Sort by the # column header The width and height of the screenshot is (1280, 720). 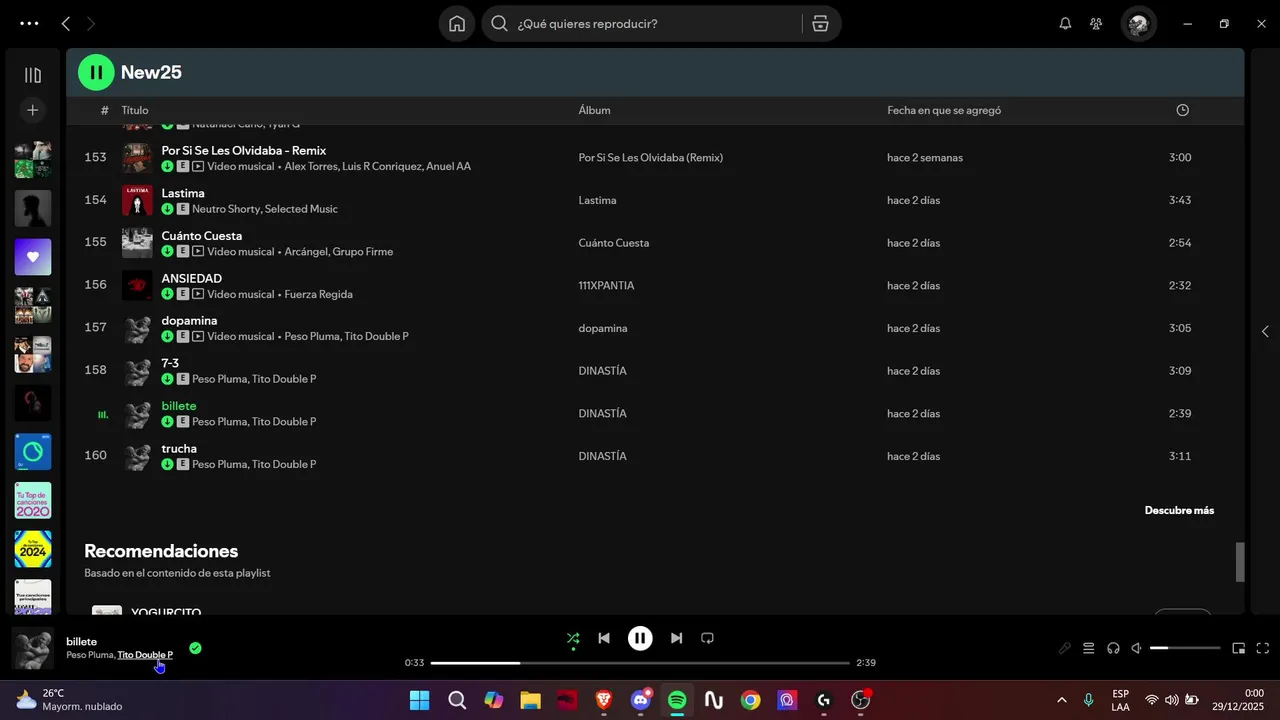point(104,110)
